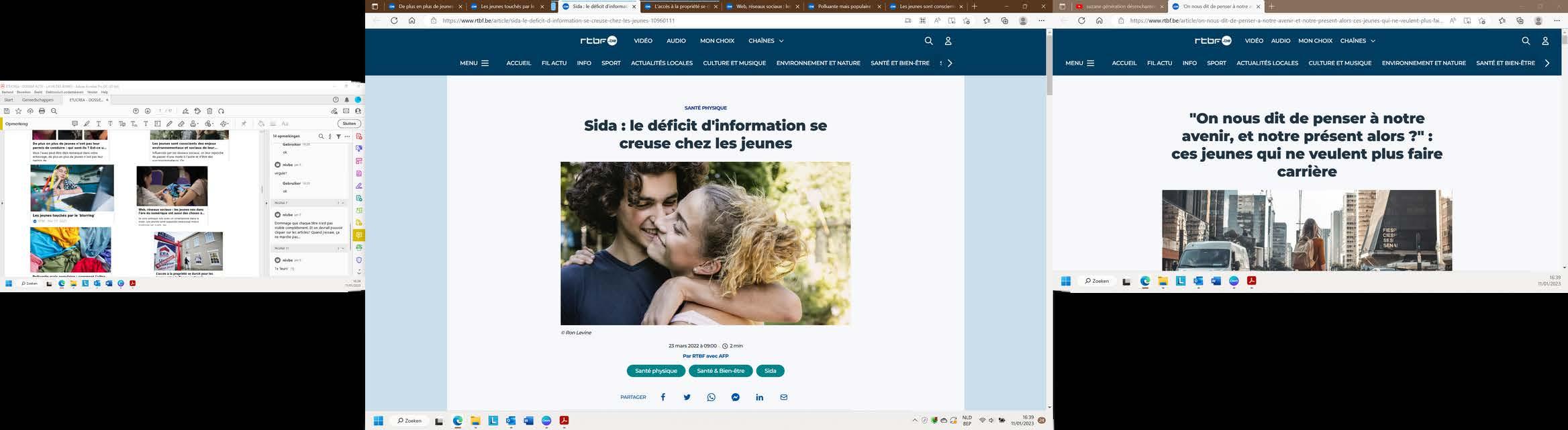Rotate page using Acrobat rotate icon
The width and height of the screenshot is (1568, 430).
tap(221, 111)
